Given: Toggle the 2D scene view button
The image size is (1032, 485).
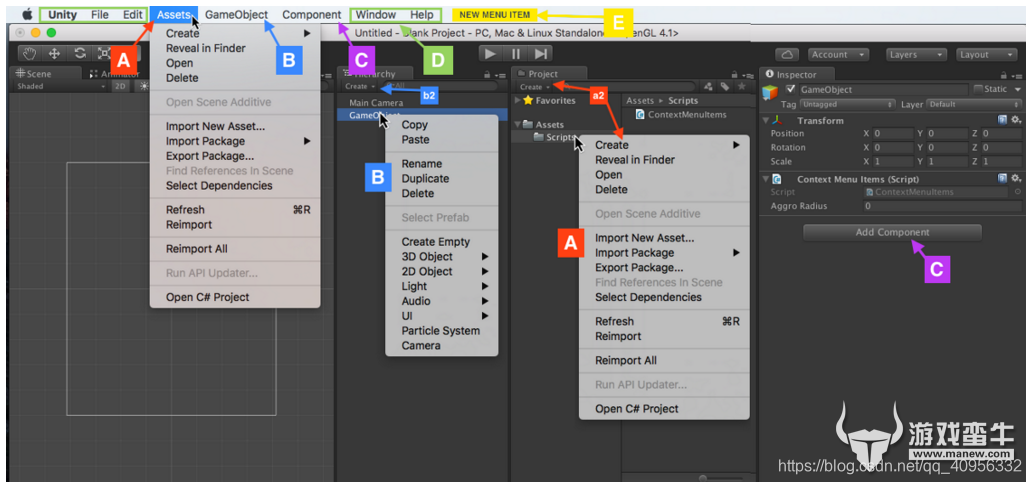Looking at the screenshot, I should tap(120, 86).
